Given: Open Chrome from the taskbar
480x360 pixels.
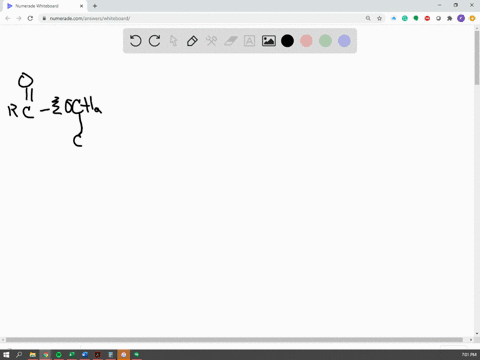Looking at the screenshot, I should pyautogui.click(x=46, y=355).
